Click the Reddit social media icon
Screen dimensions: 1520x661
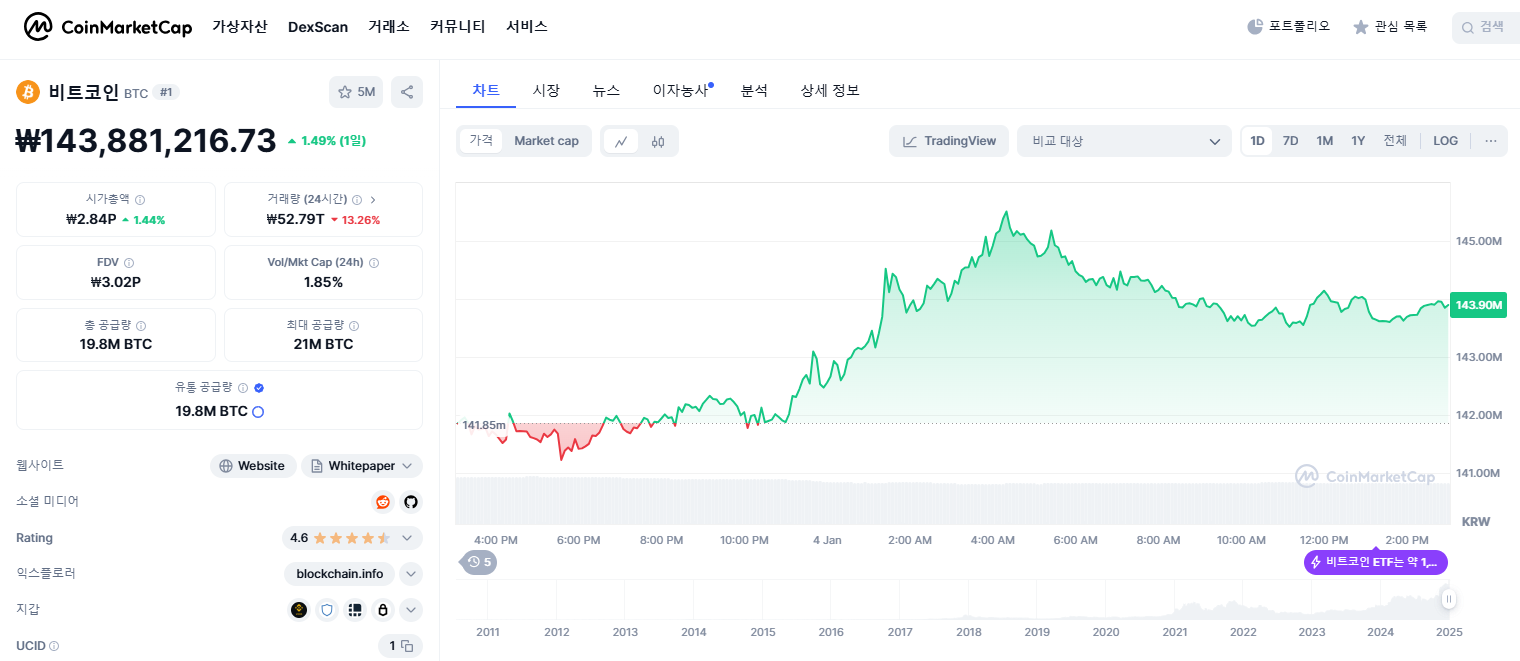coord(383,502)
